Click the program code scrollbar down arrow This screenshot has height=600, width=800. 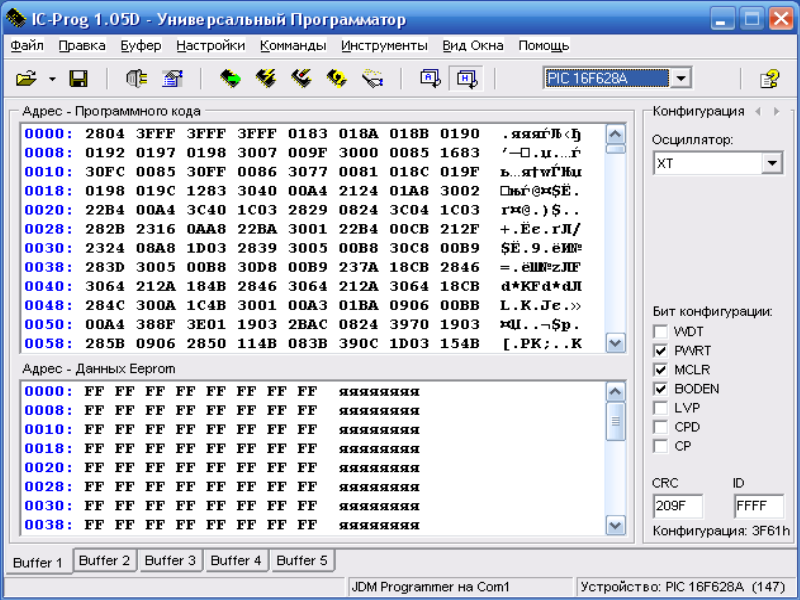615,343
